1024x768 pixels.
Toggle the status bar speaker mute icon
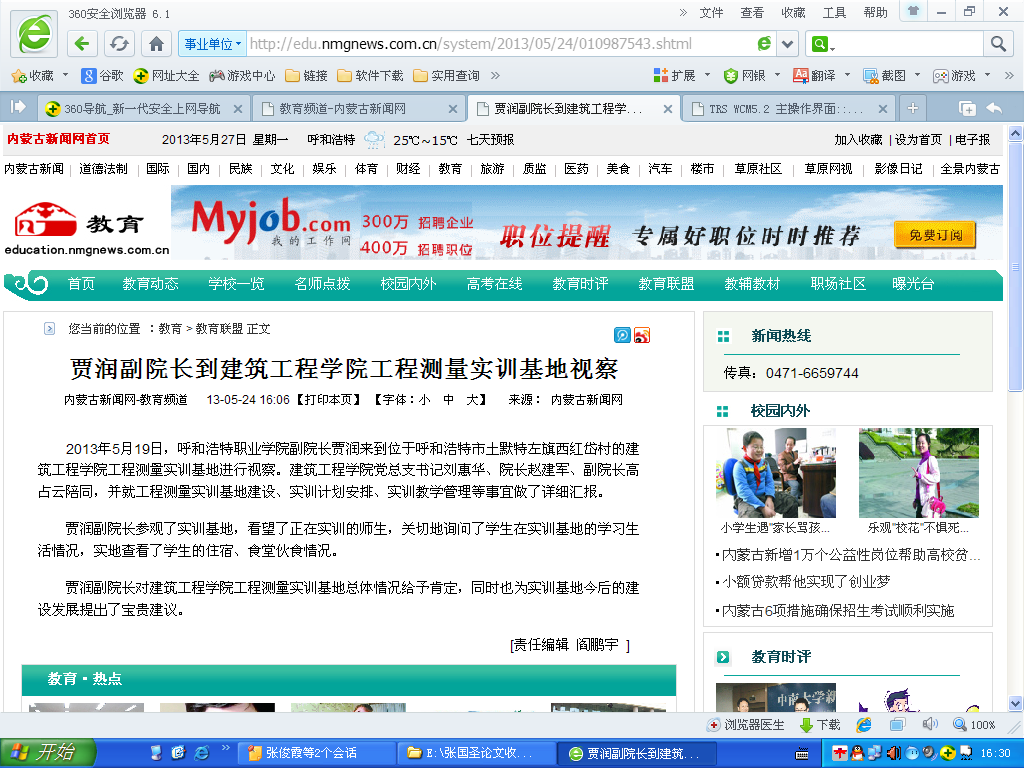click(929, 724)
